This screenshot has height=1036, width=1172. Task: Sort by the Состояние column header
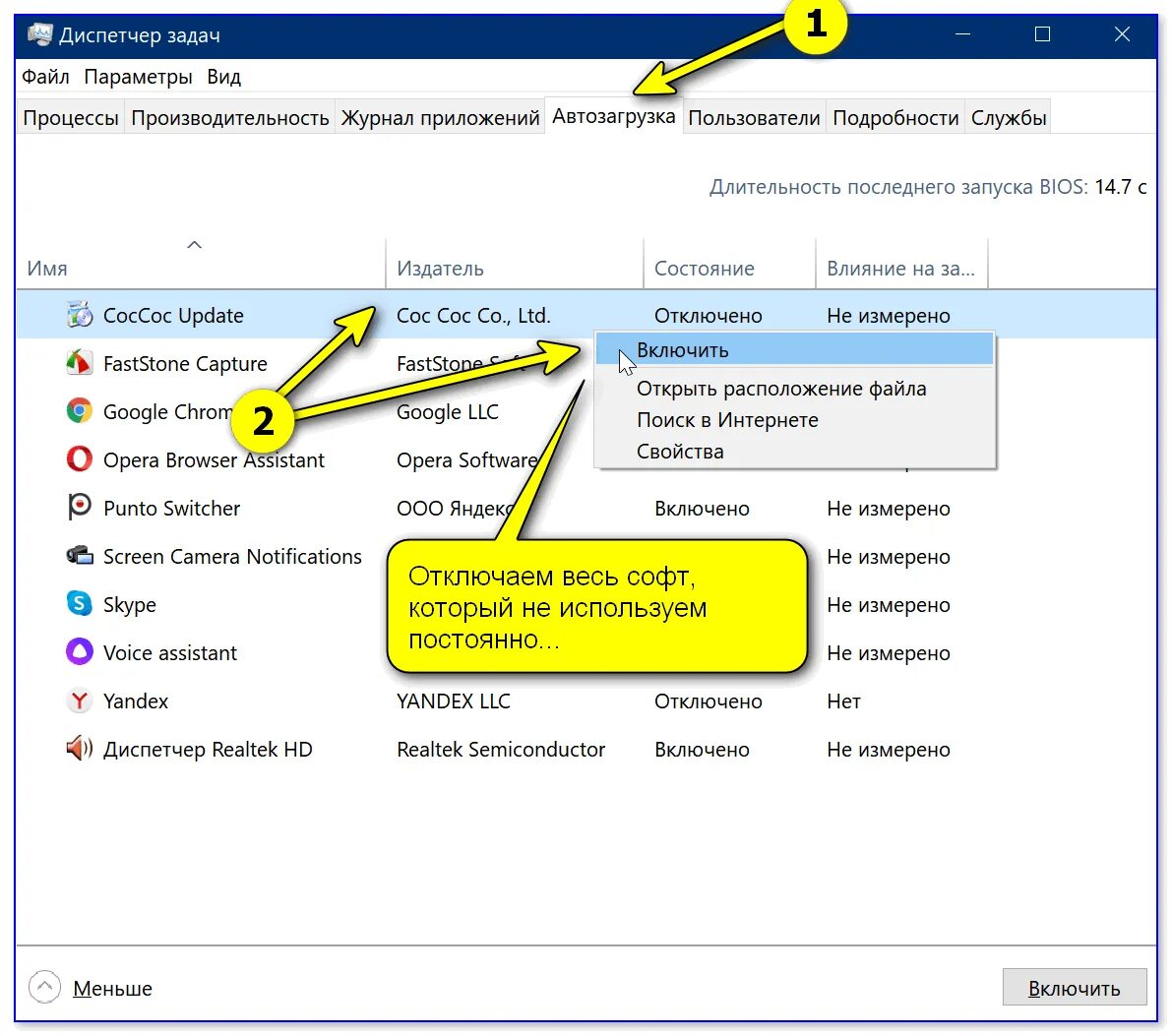coord(729,264)
